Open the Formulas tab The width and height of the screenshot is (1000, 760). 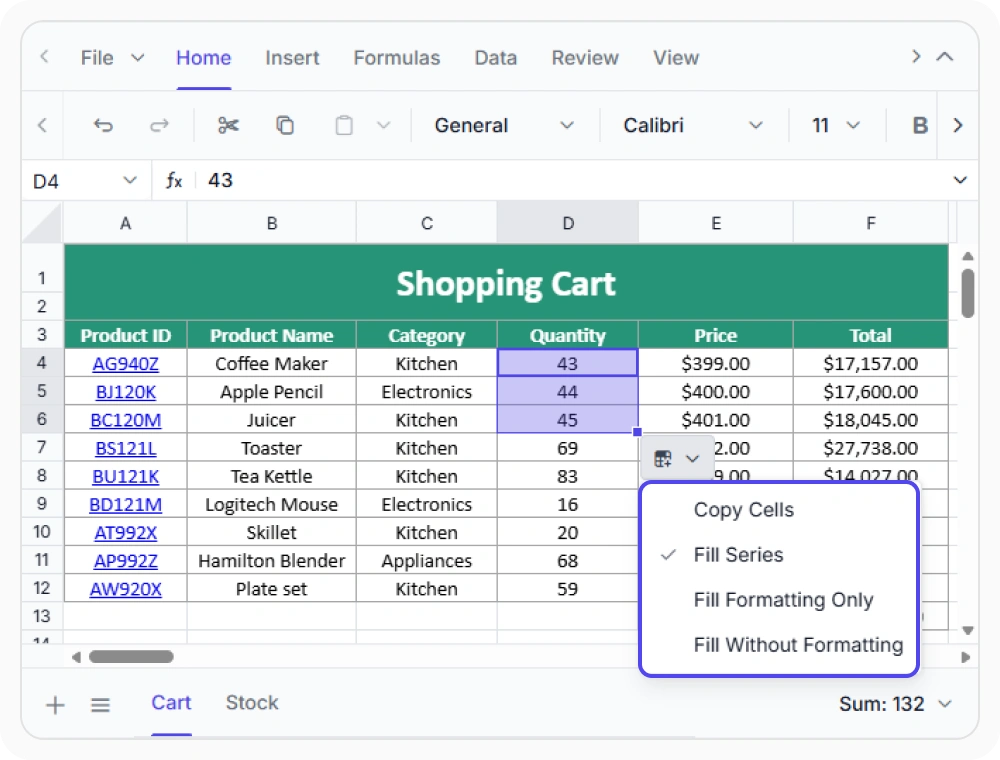pyautogui.click(x=397, y=58)
